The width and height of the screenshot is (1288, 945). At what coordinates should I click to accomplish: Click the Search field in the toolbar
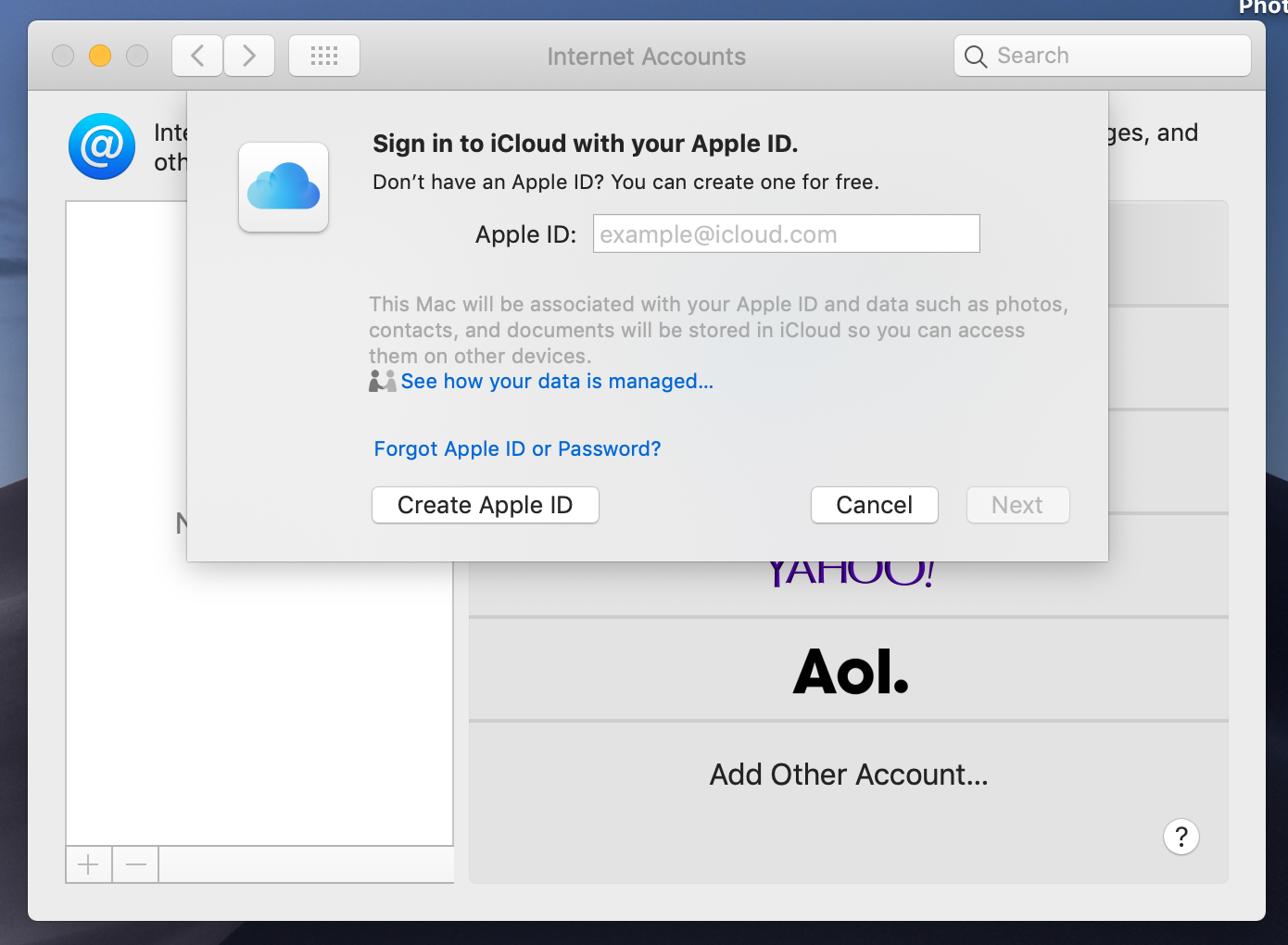point(1103,56)
